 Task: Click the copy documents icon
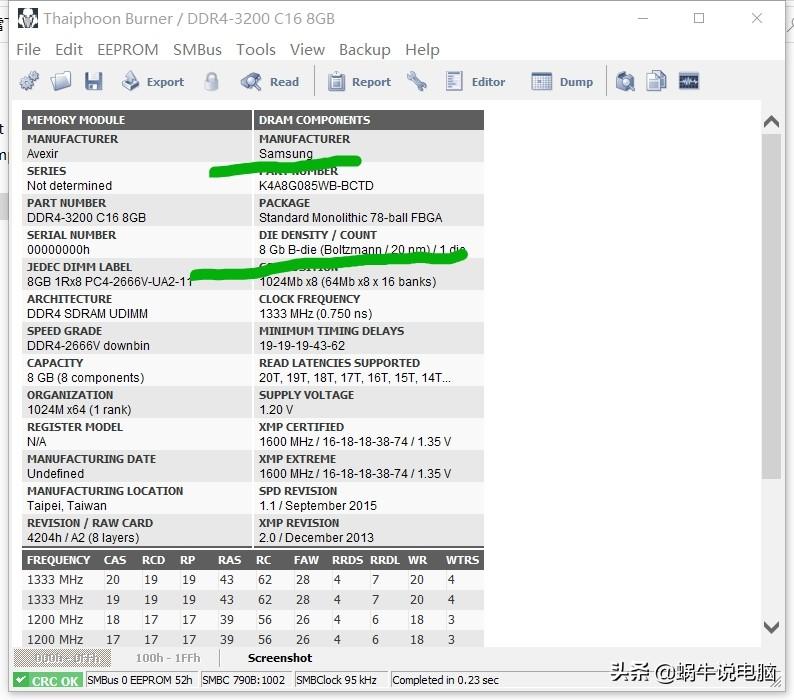[x=657, y=82]
